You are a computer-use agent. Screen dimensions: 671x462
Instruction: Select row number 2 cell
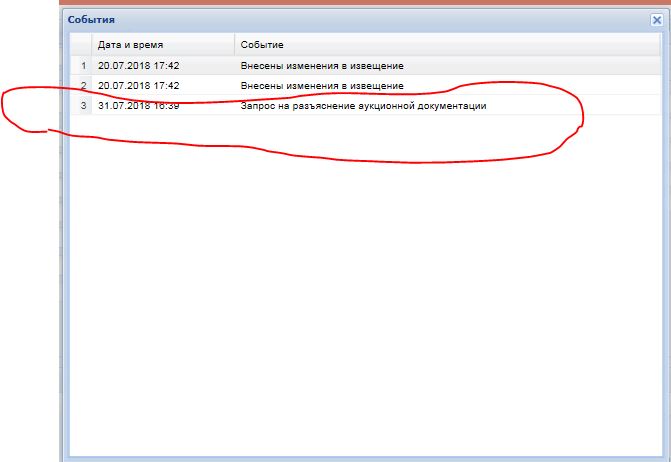[83, 86]
